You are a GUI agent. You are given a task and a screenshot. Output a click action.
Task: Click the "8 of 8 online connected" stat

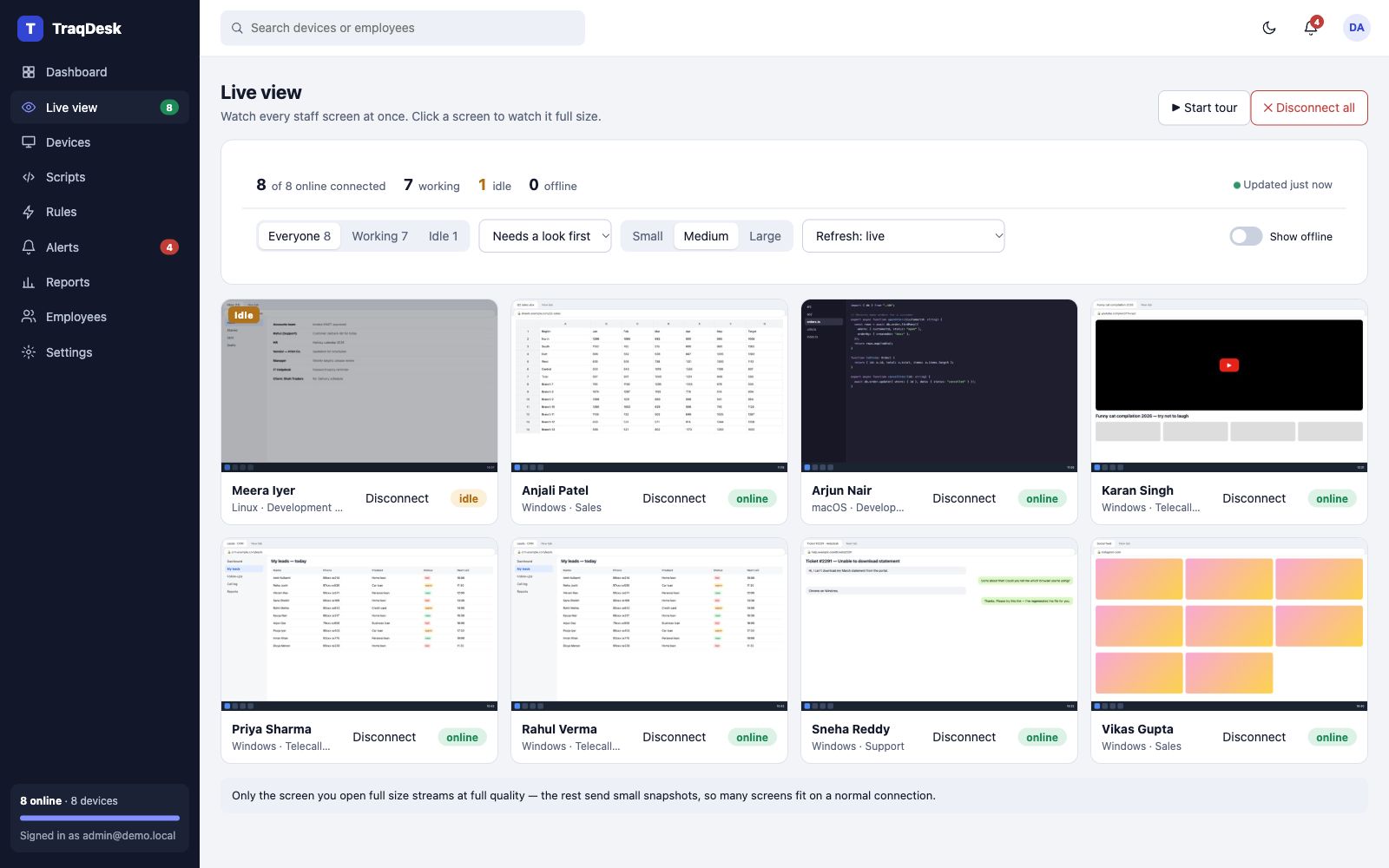coord(320,185)
